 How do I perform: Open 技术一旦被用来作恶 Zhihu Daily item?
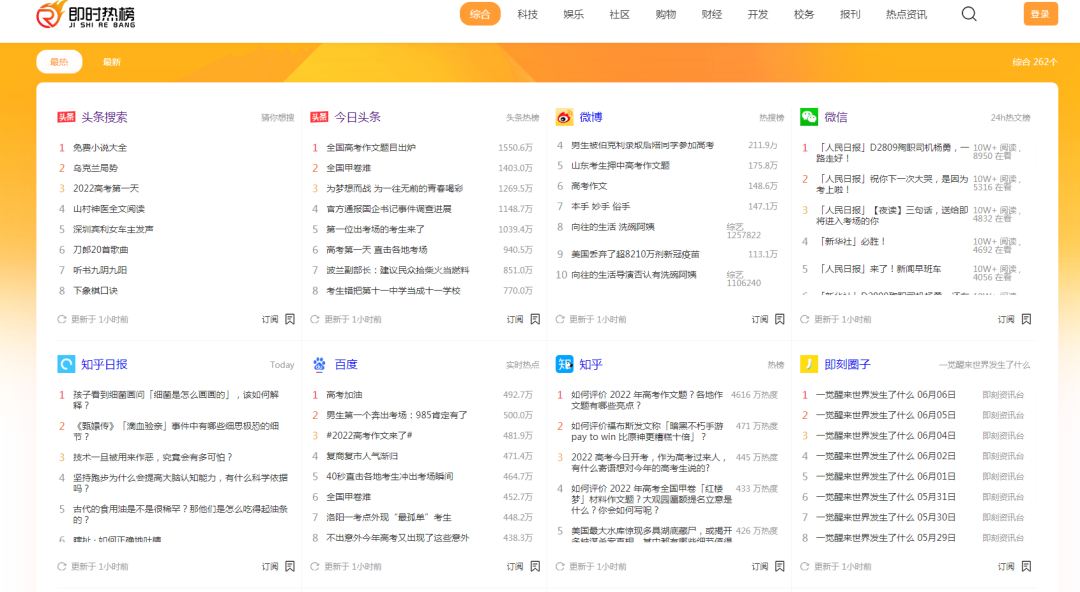click(x=153, y=457)
